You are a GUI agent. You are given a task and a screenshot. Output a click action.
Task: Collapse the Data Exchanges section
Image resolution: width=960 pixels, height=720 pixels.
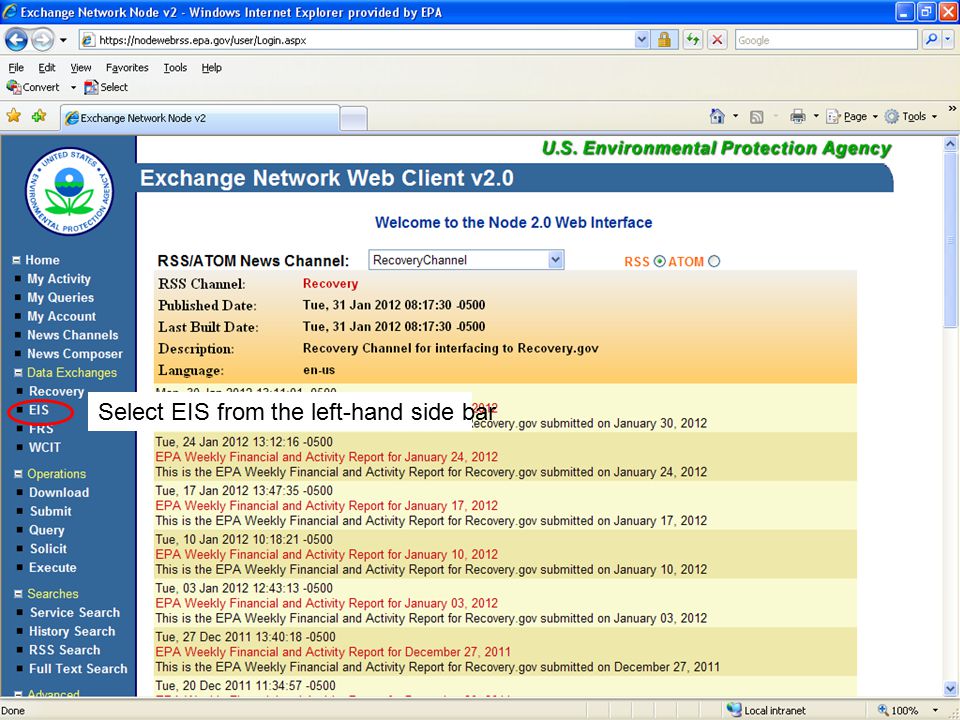pyautogui.click(x=18, y=373)
